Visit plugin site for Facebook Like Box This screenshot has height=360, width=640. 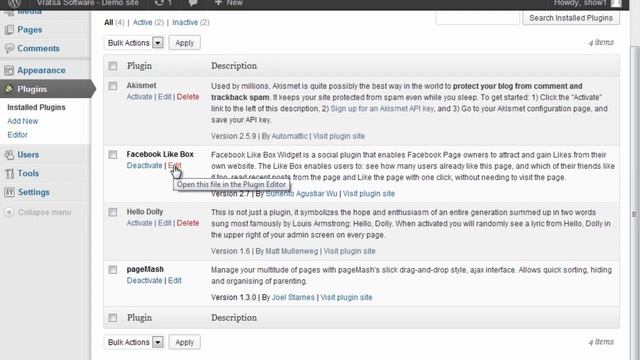pyautogui.click(x=369, y=193)
